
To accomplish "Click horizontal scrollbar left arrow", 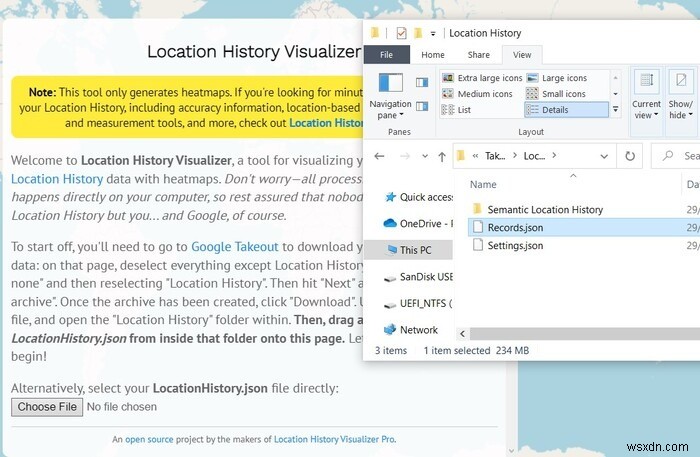I will point(462,334).
